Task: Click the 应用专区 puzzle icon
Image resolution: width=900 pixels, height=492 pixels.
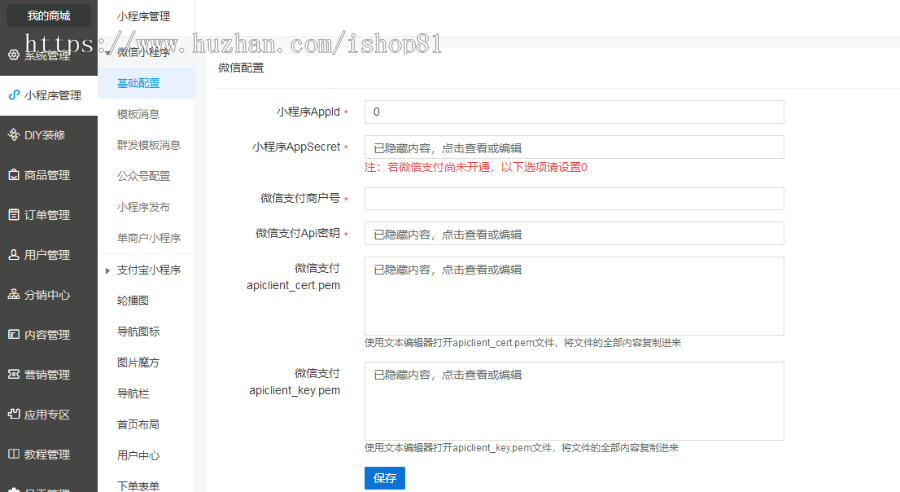Action: tap(14, 414)
